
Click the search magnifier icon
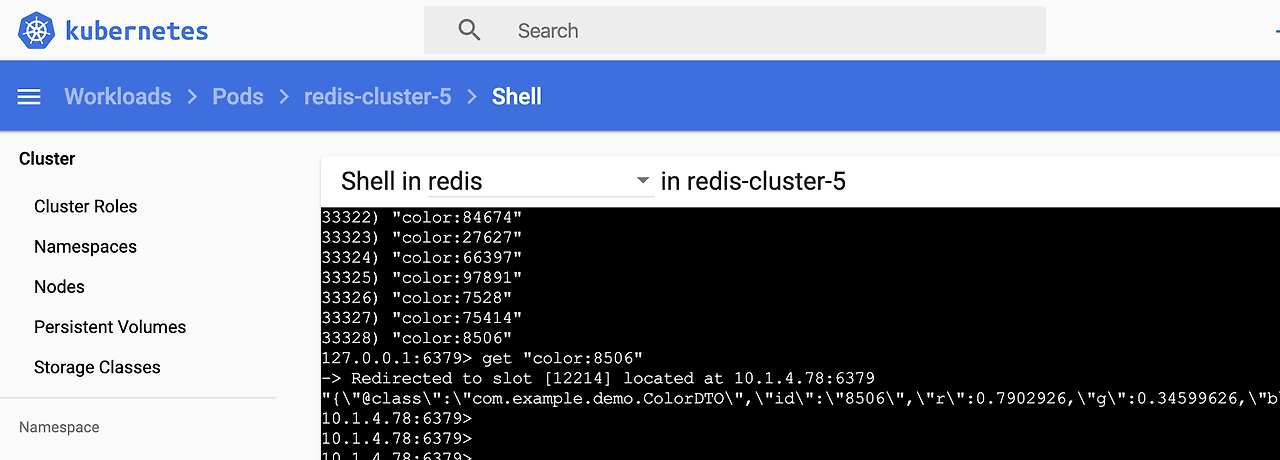pyautogui.click(x=470, y=30)
